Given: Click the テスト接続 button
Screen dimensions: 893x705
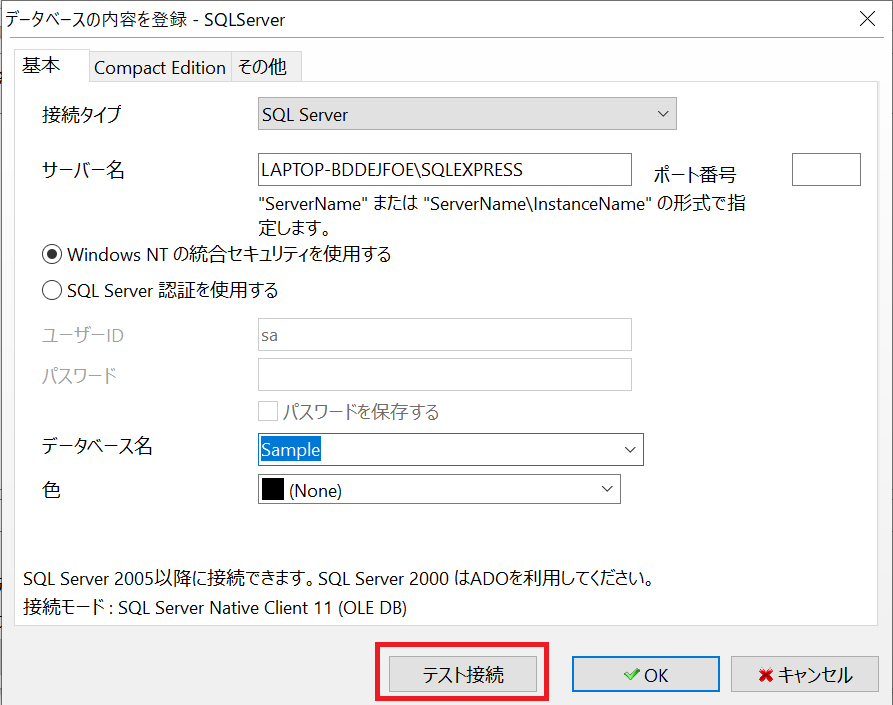Looking at the screenshot, I should pyautogui.click(x=462, y=674).
